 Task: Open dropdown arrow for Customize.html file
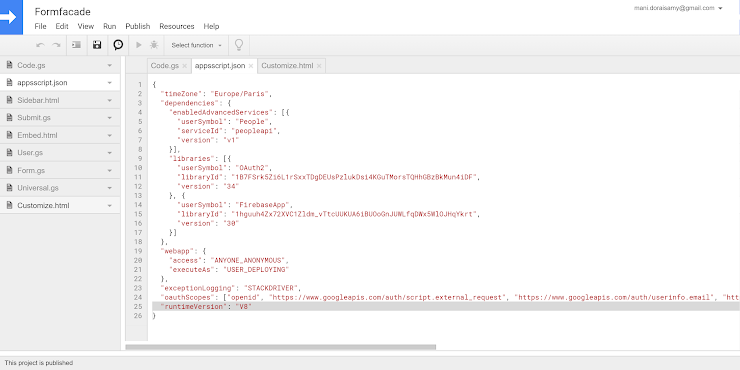[109, 206]
